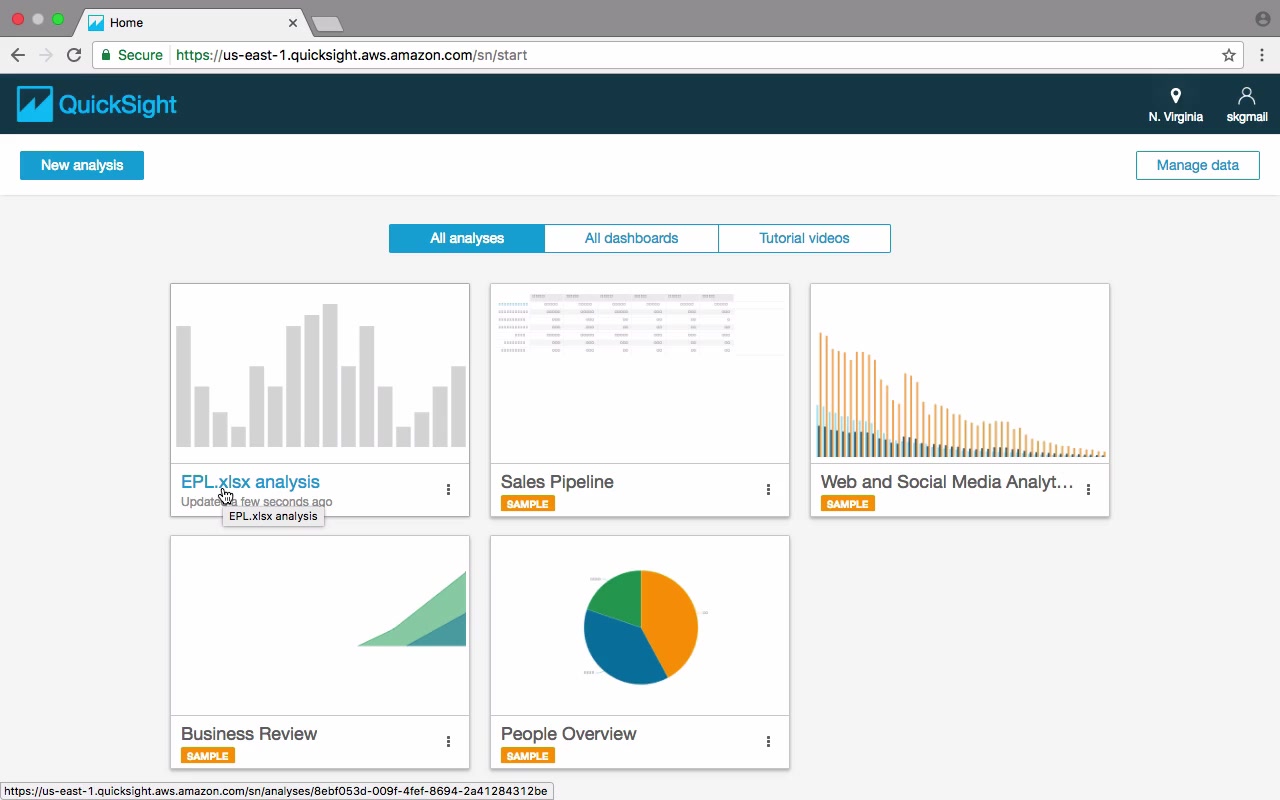
Task: Open the skgmail user account menu
Action: point(1246,105)
